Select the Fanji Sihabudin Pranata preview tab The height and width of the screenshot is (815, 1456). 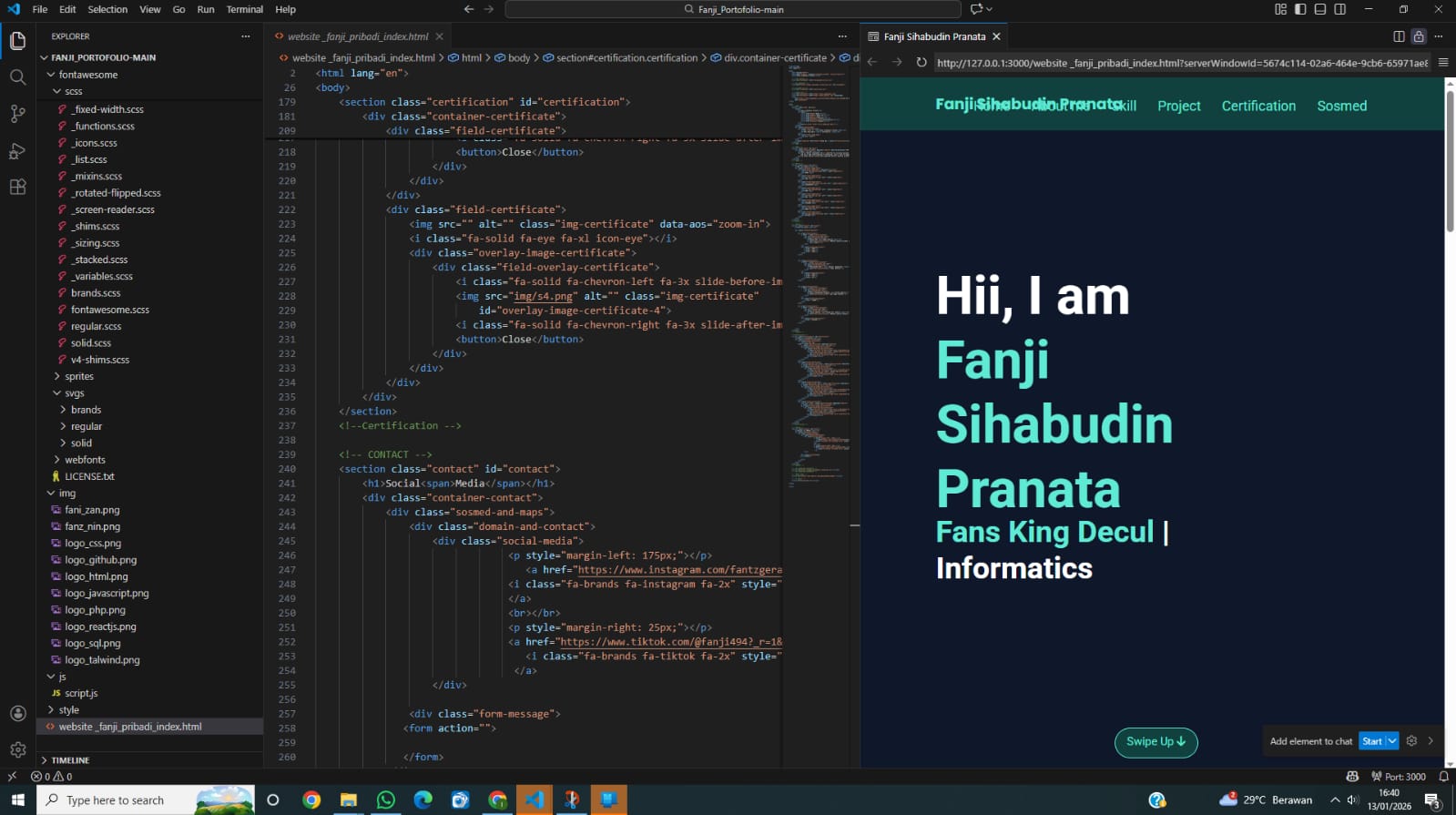point(934,36)
